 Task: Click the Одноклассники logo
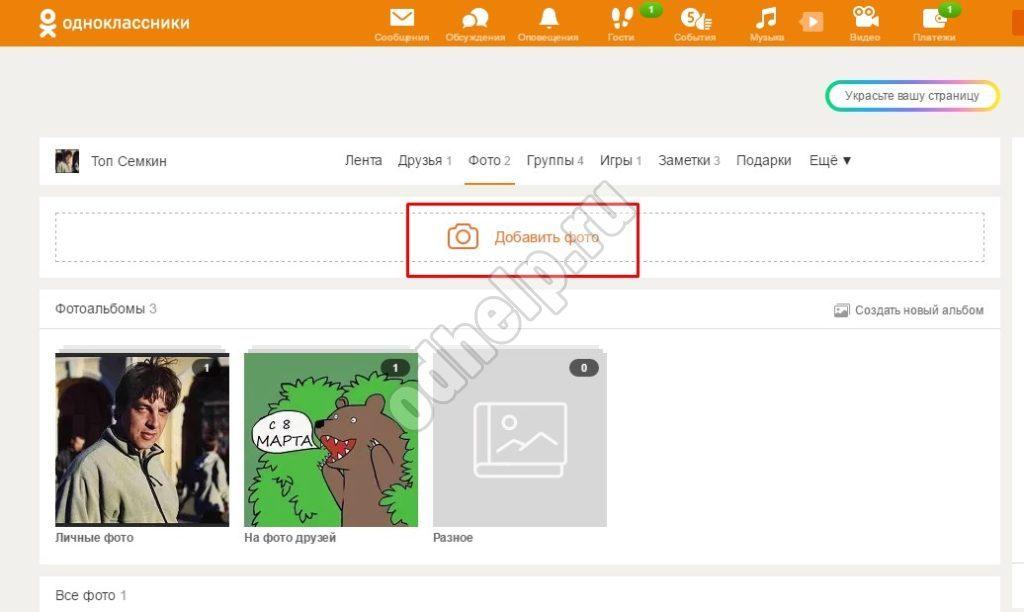(x=113, y=22)
